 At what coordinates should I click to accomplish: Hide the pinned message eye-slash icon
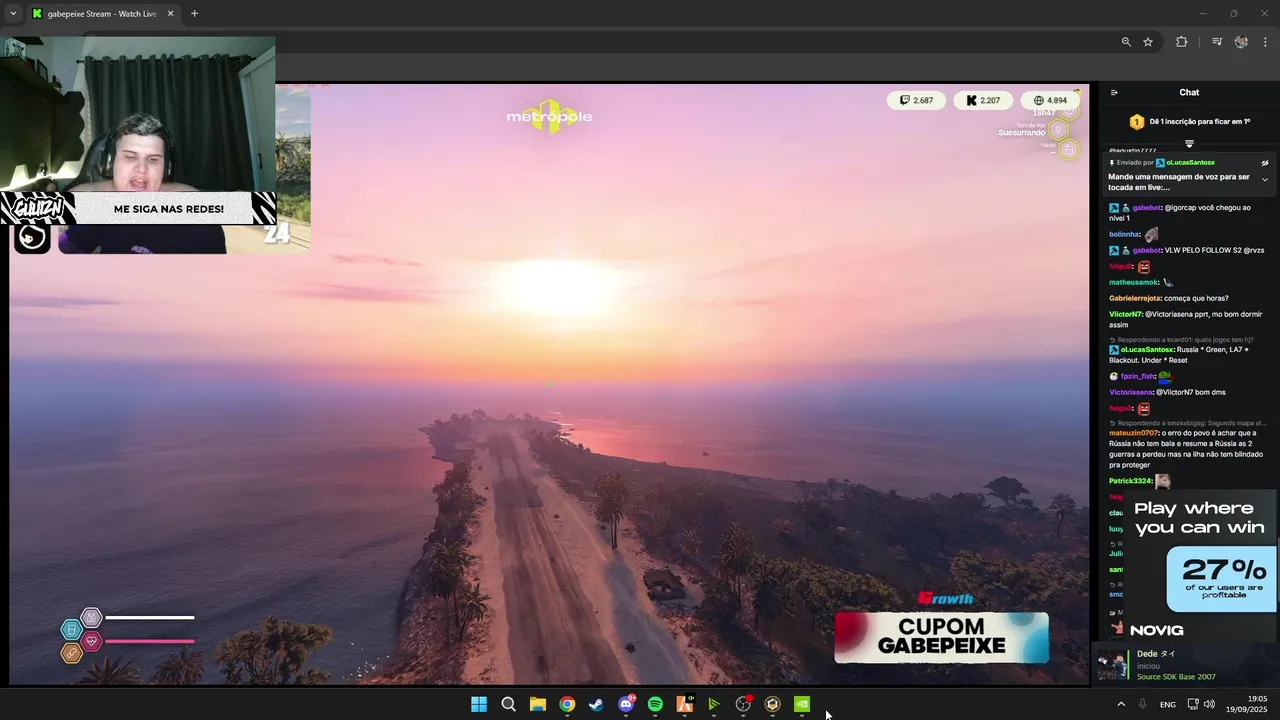point(1264,163)
